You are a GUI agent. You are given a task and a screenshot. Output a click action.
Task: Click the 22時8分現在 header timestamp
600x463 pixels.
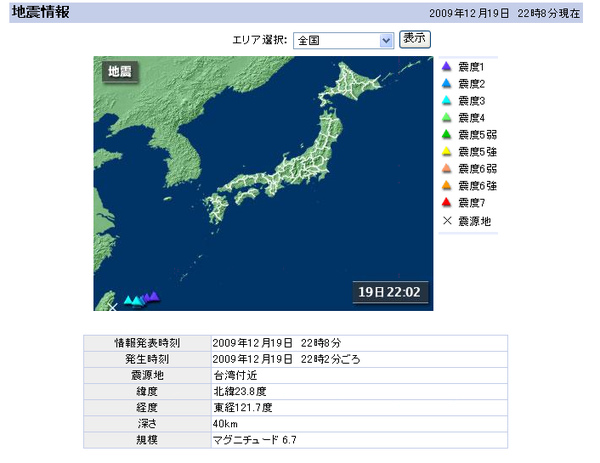(548, 13)
